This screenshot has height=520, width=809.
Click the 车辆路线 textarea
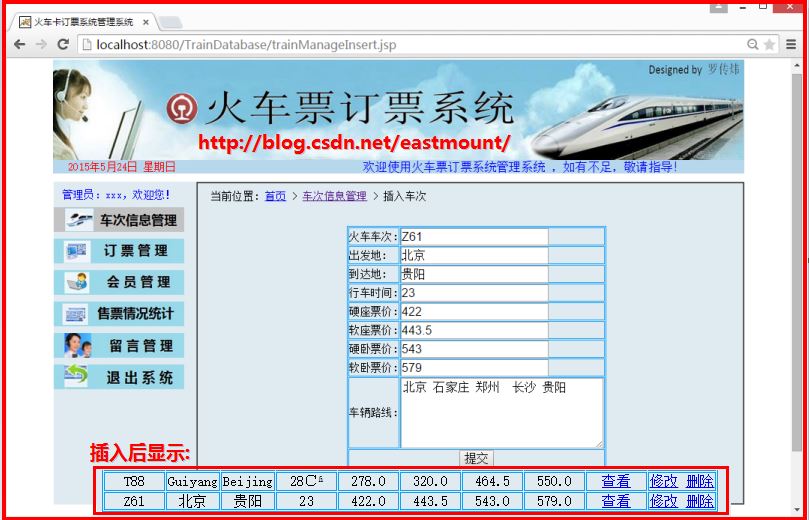pos(501,413)
